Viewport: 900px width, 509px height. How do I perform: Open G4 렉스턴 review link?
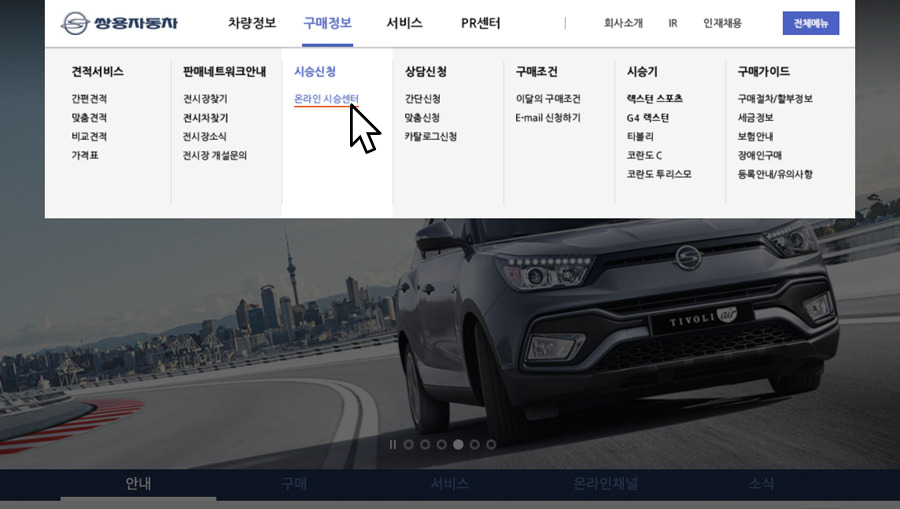[648, 118]
